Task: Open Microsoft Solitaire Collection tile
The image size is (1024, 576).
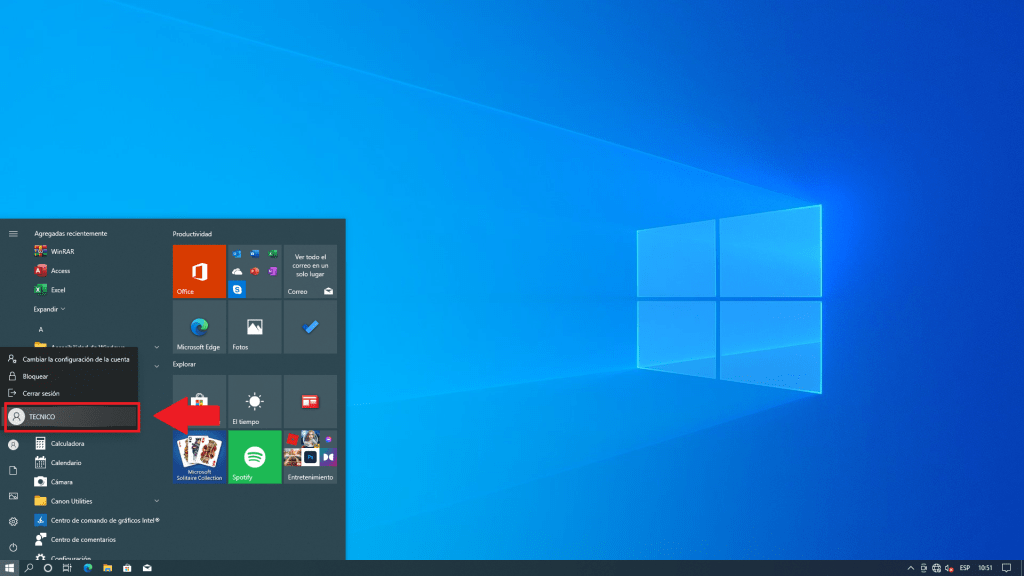Action: [199, 457]
